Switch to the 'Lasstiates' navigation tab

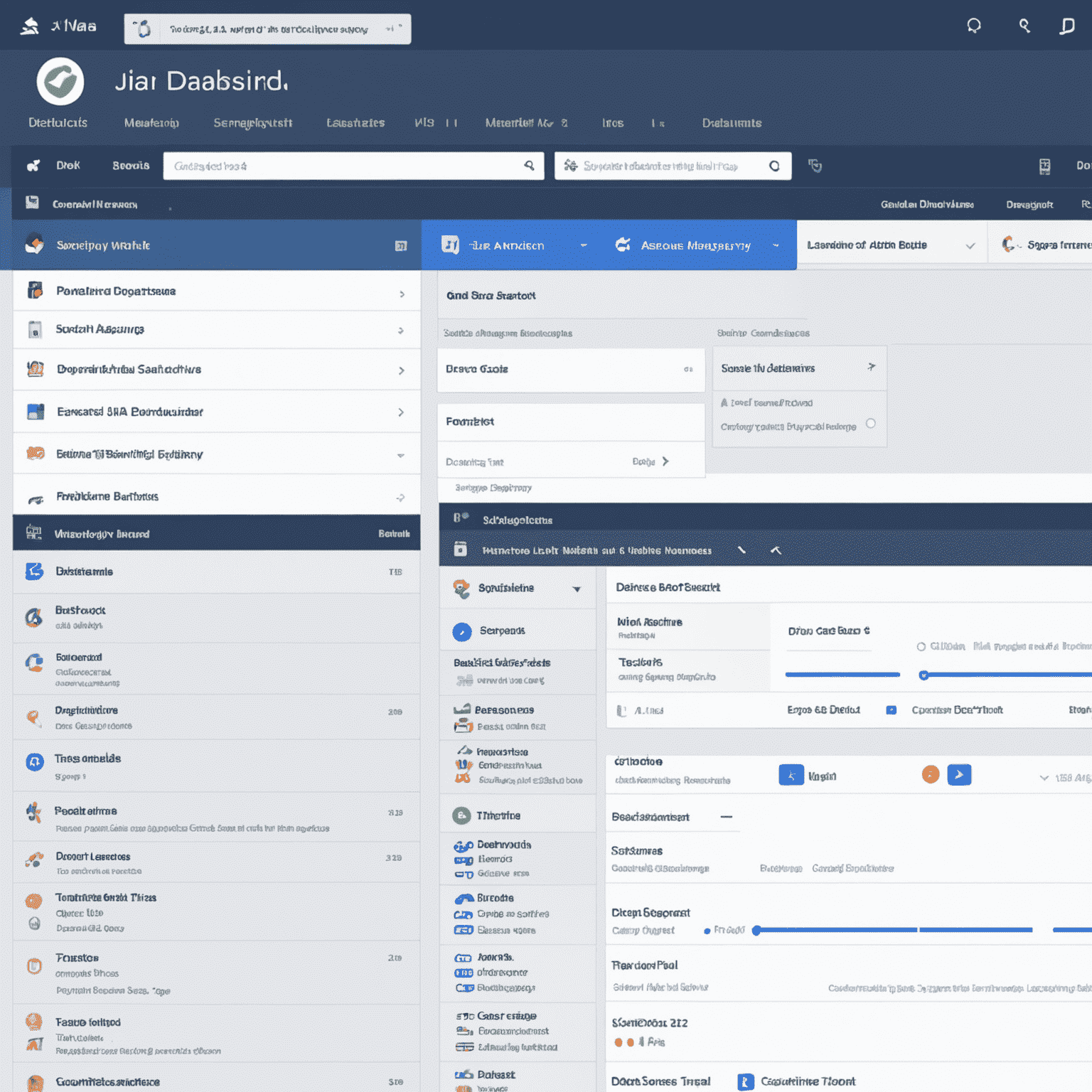355,123
